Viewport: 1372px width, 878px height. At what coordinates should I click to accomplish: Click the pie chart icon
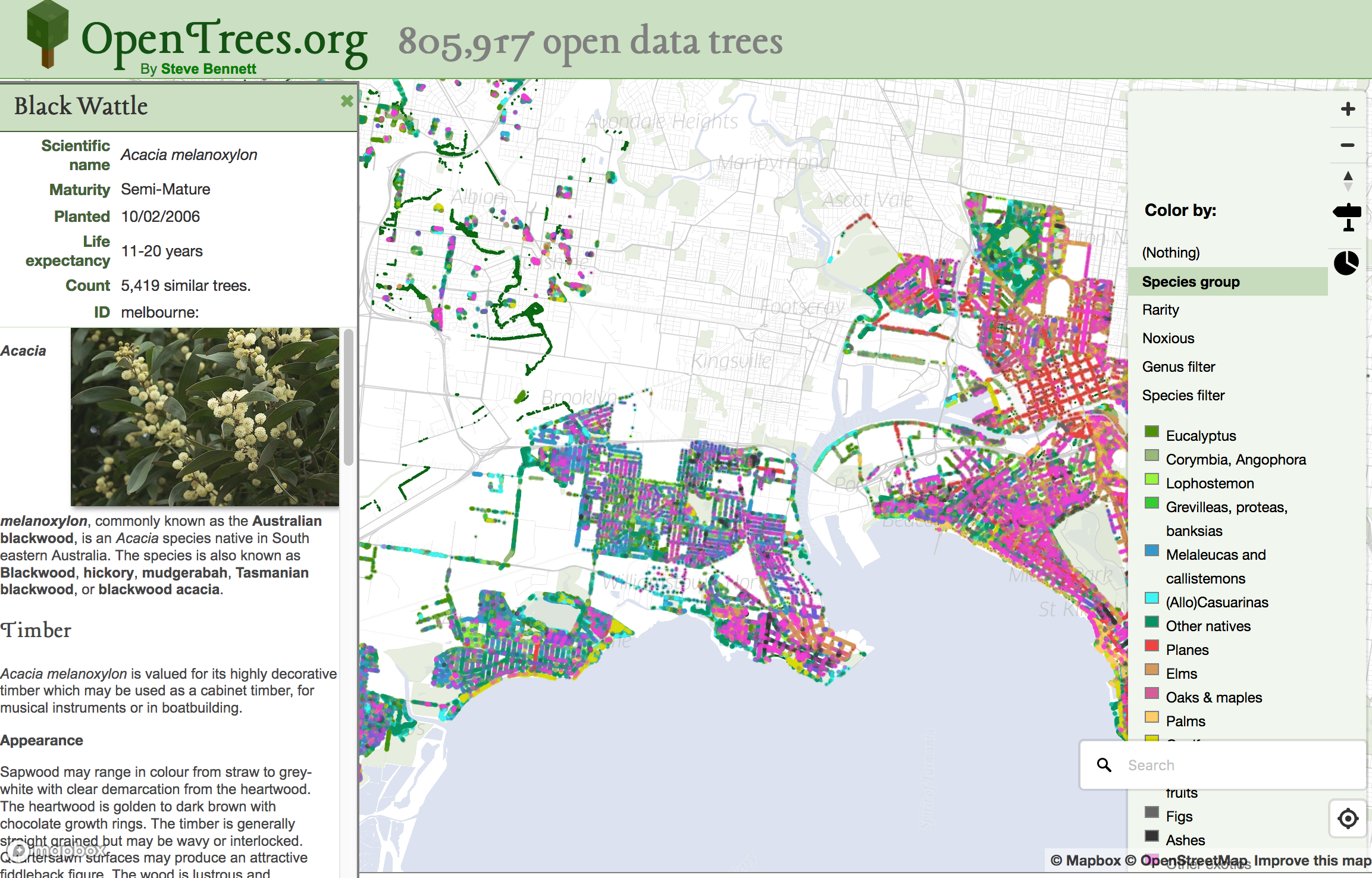(x=1346, y=262)
